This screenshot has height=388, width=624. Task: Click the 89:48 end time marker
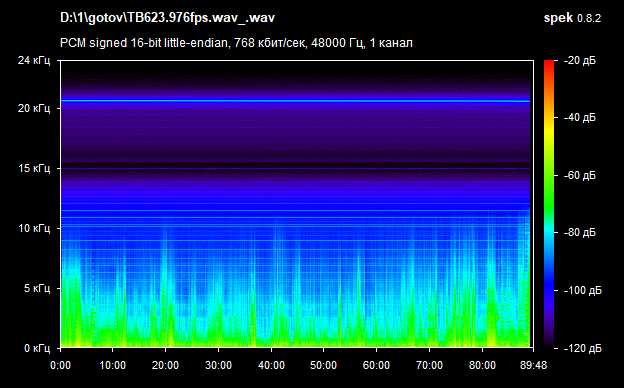[533, 365]
